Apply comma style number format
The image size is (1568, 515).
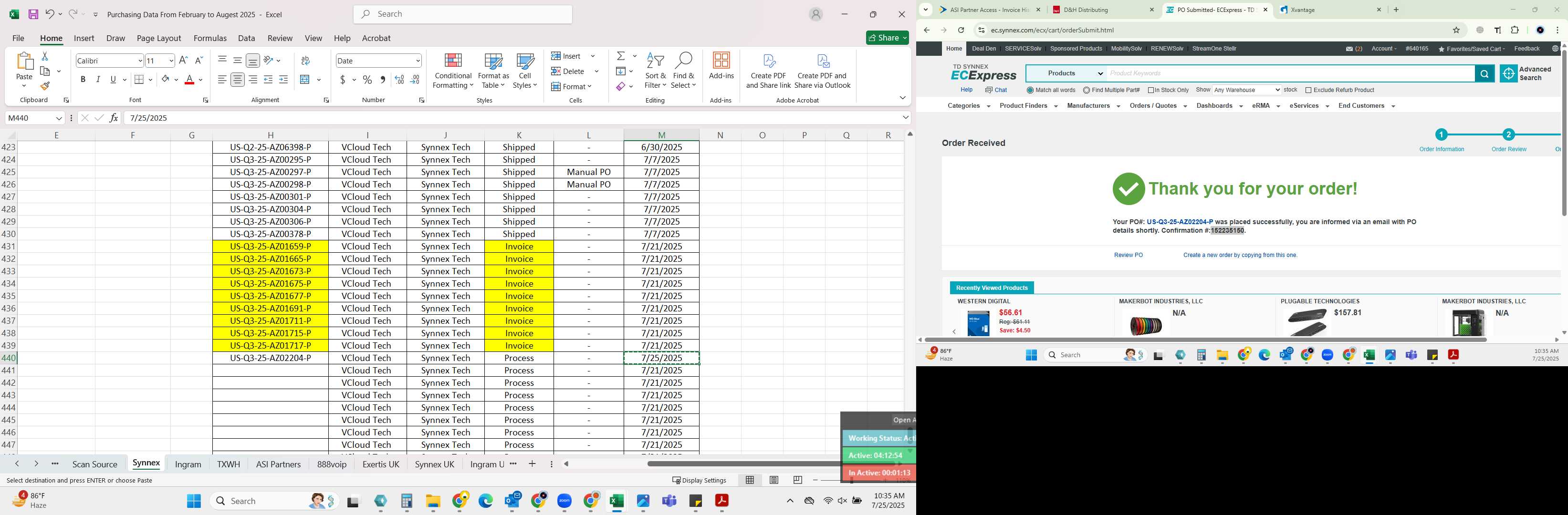click(x=383, y=80)
